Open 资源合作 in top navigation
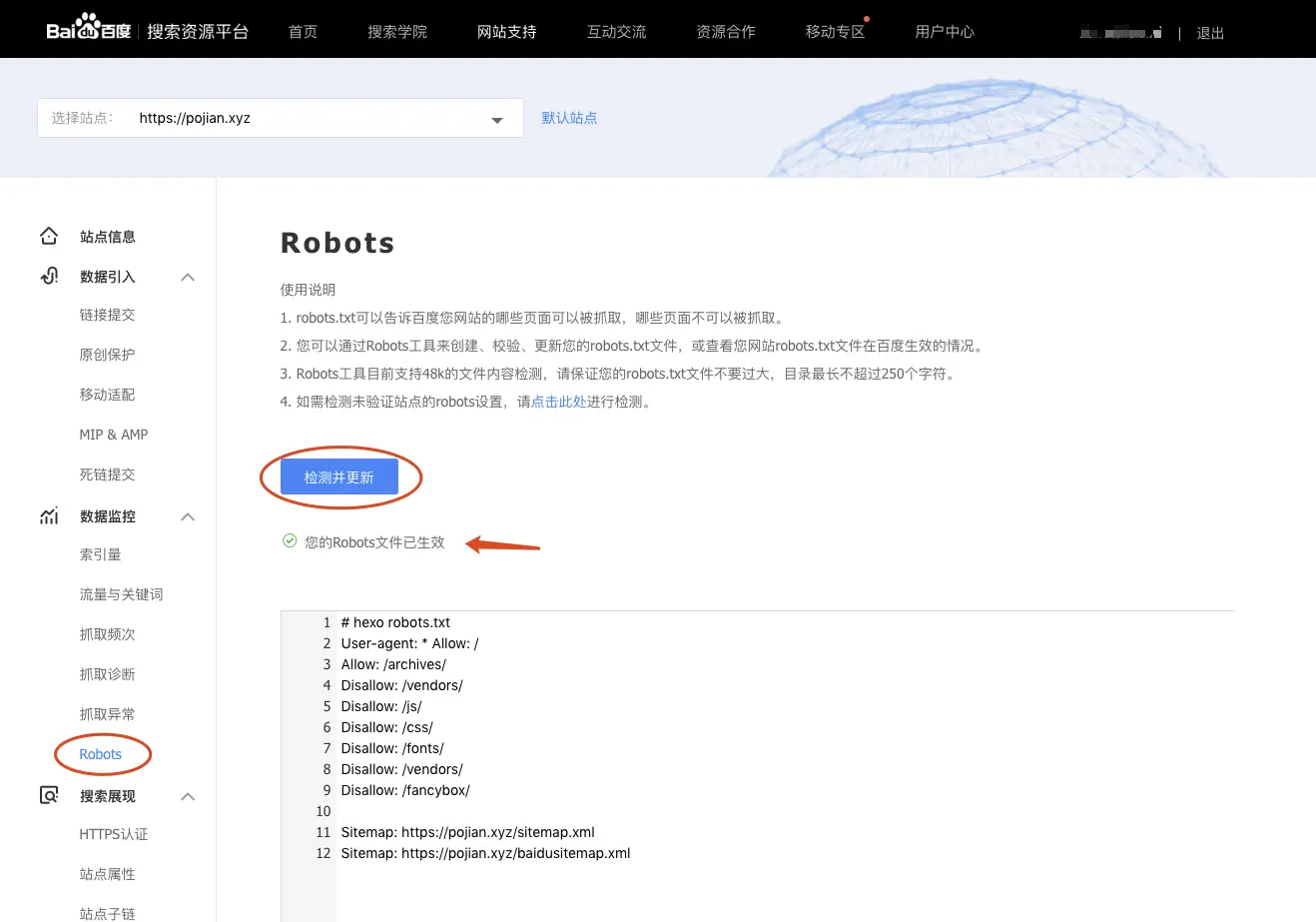 pyautogui.click(x=726, y=32)
